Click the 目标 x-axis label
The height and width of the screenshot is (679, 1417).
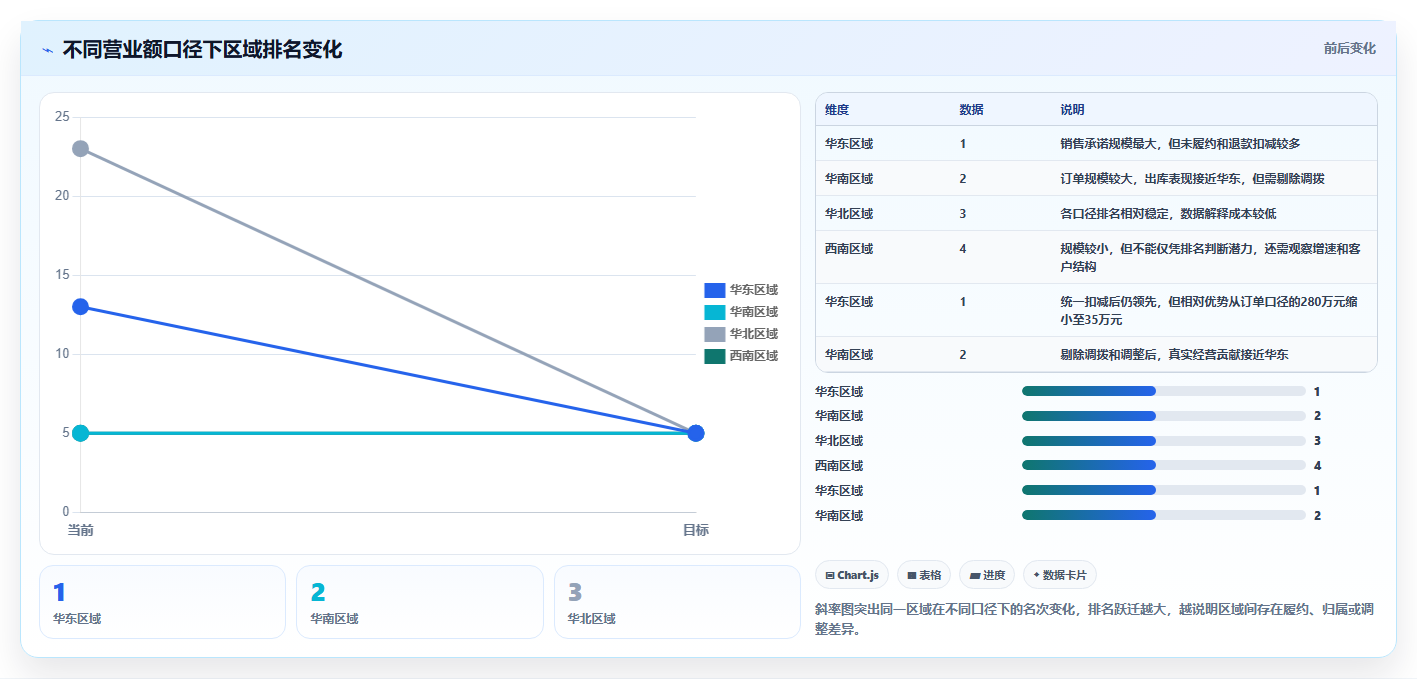(696, 530)
